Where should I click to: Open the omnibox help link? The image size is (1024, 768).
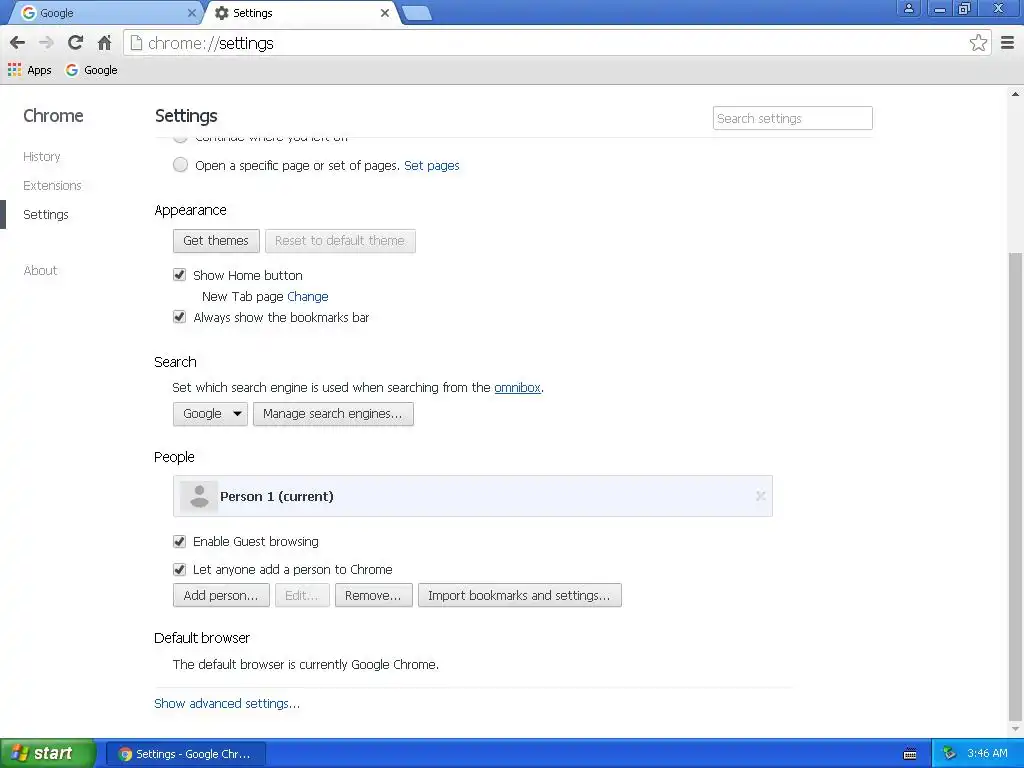point(517,387)
